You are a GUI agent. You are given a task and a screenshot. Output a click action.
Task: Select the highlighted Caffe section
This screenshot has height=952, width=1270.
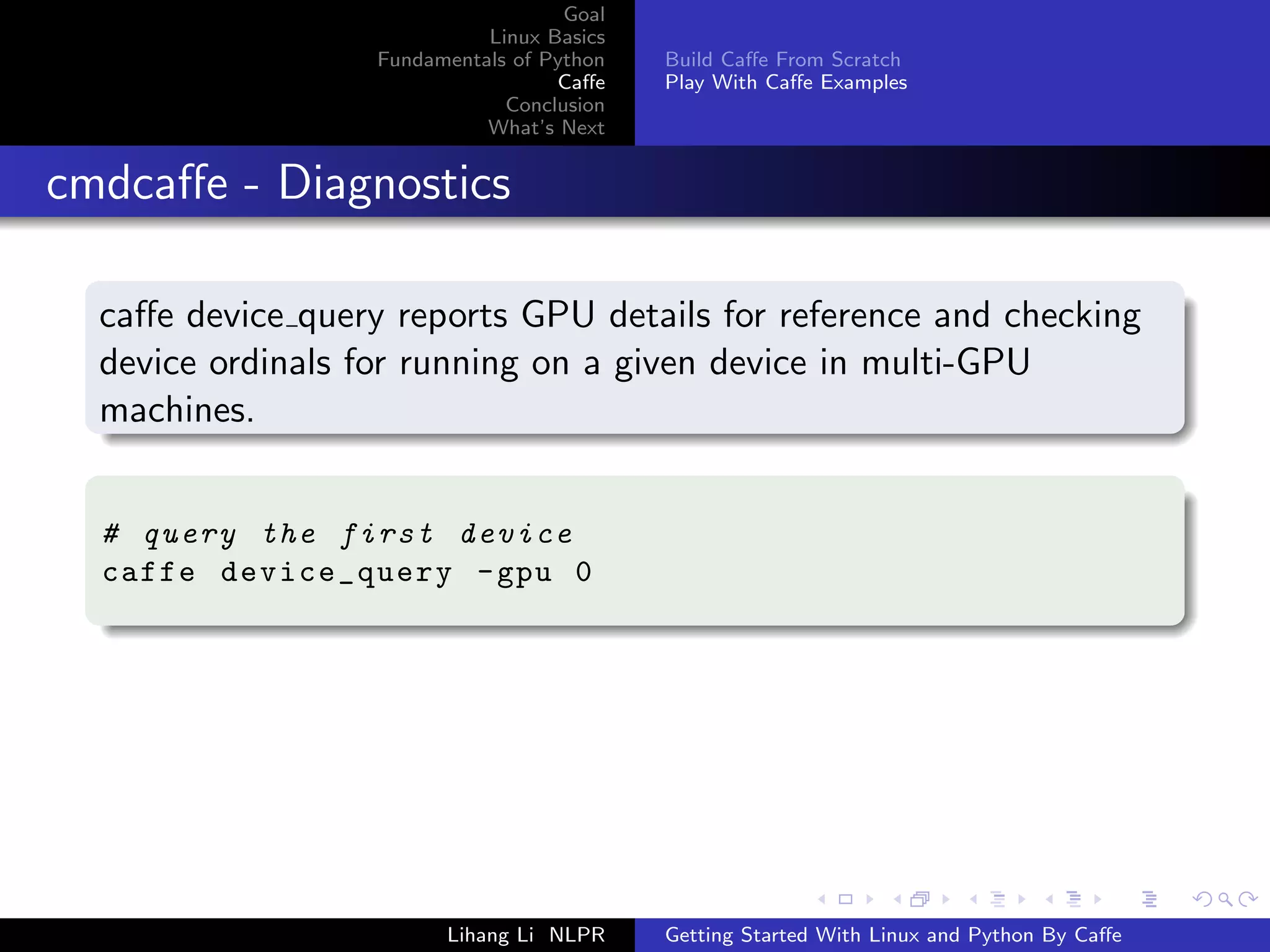[x=581, y=82]
